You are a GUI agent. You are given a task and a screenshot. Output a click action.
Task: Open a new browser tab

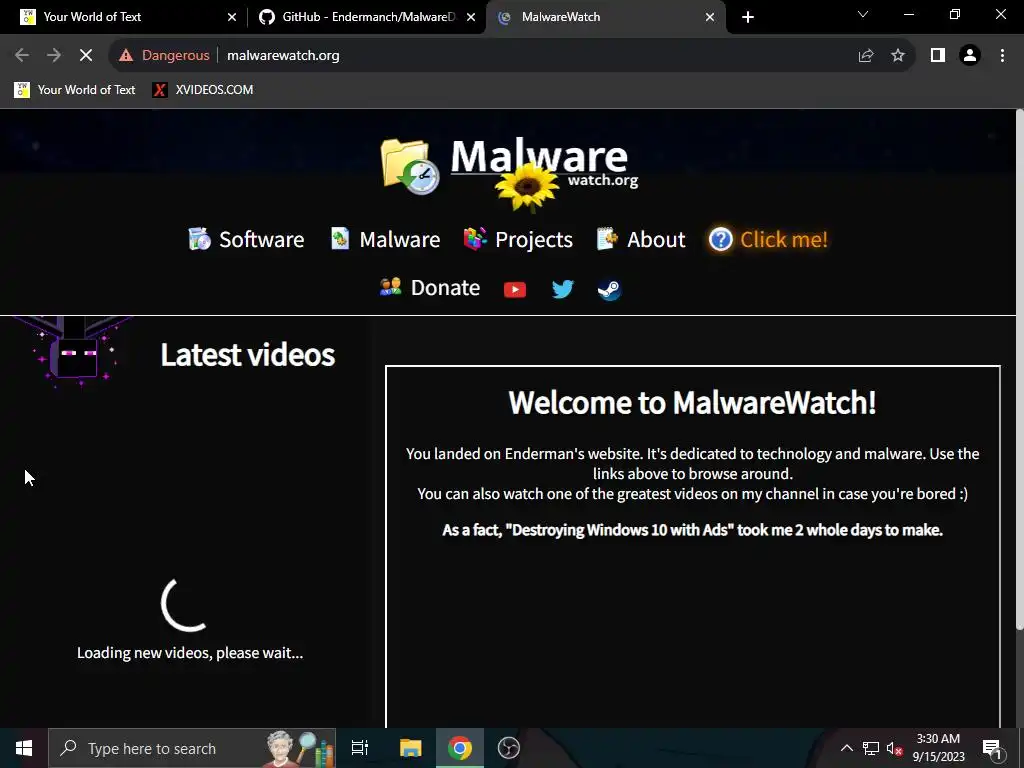coord(748,17)
